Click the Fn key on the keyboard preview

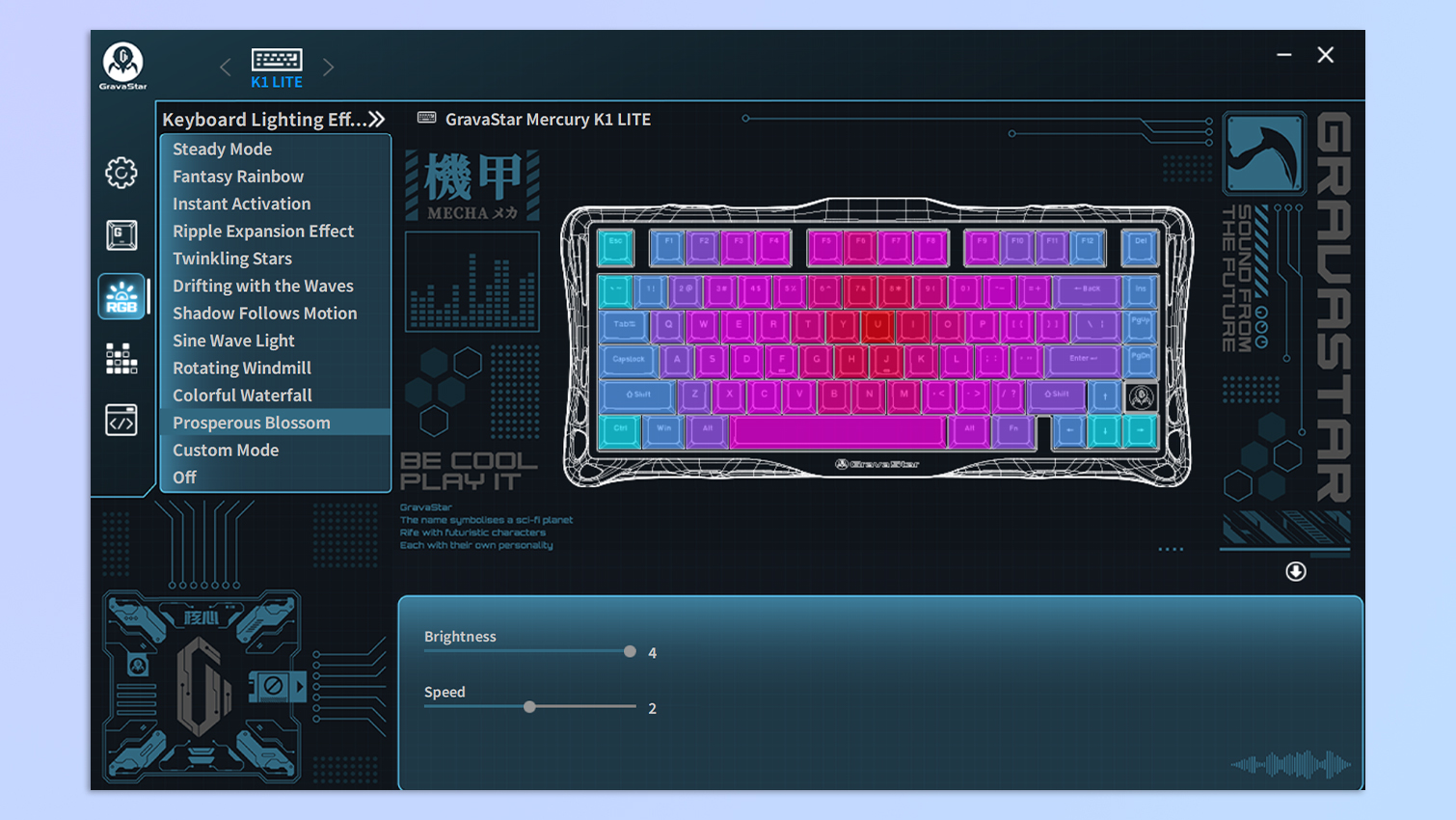(x=1013, y=431)
